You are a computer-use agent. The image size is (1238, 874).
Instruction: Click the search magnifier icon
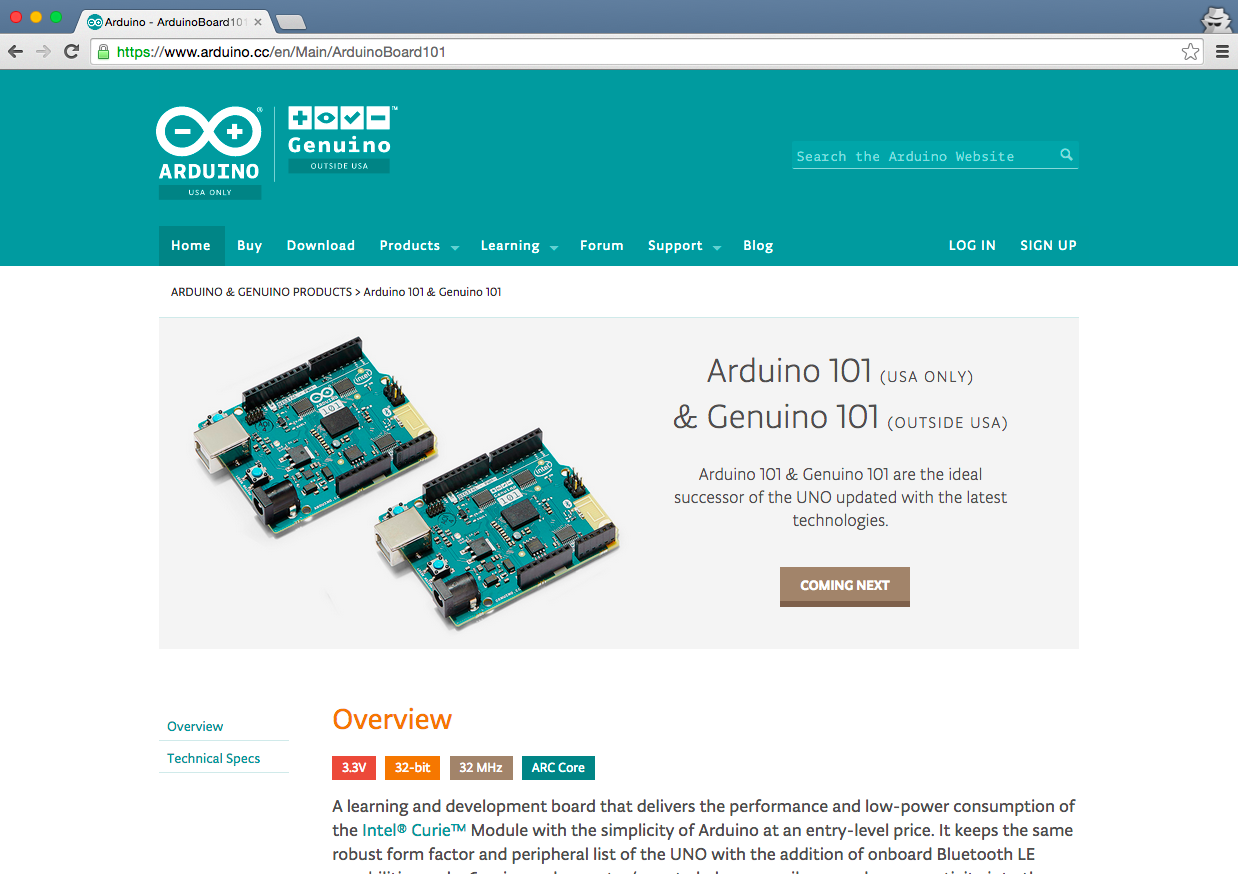(1067, 155)
